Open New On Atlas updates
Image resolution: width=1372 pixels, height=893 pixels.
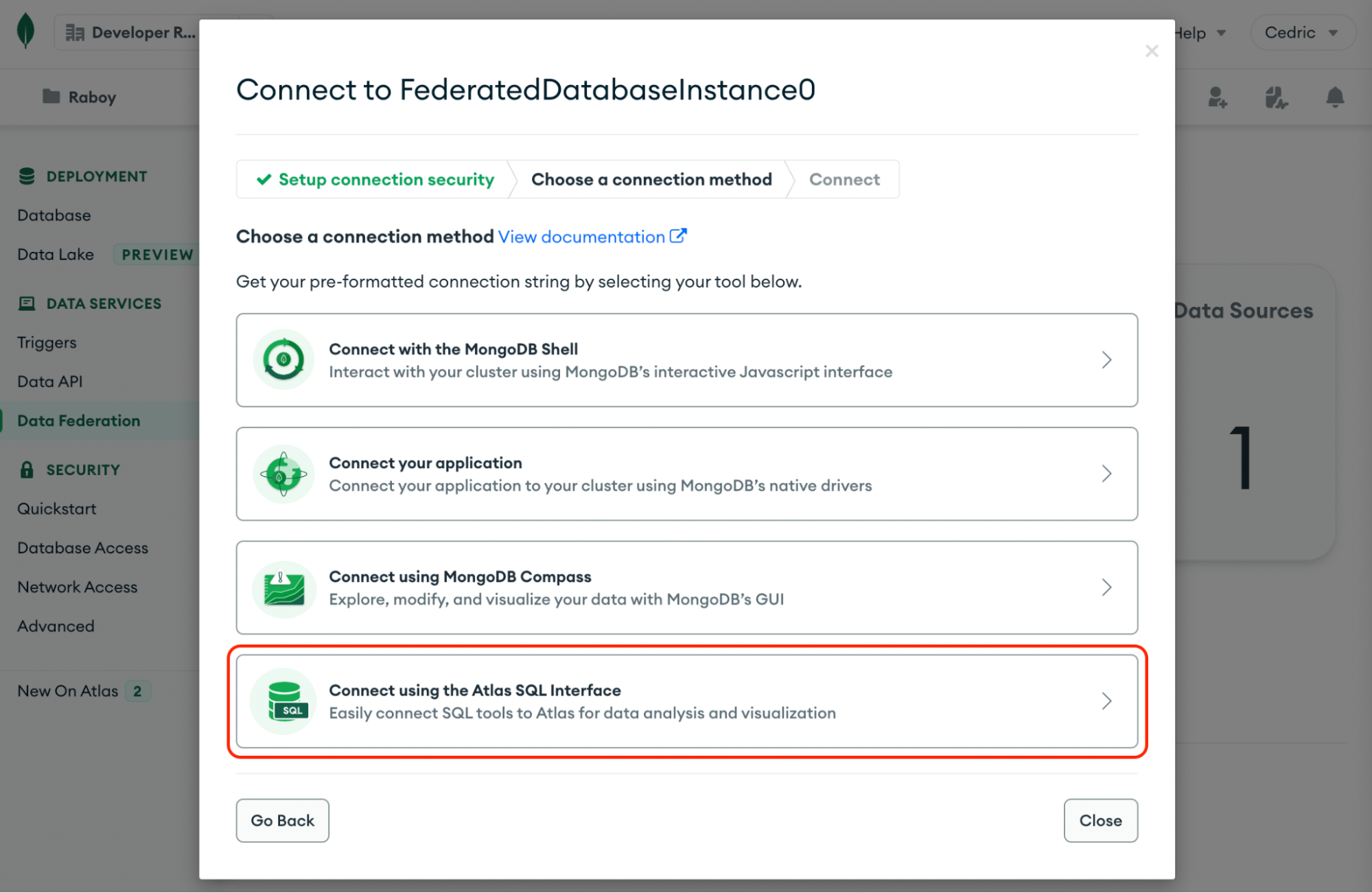pos(68,691)
